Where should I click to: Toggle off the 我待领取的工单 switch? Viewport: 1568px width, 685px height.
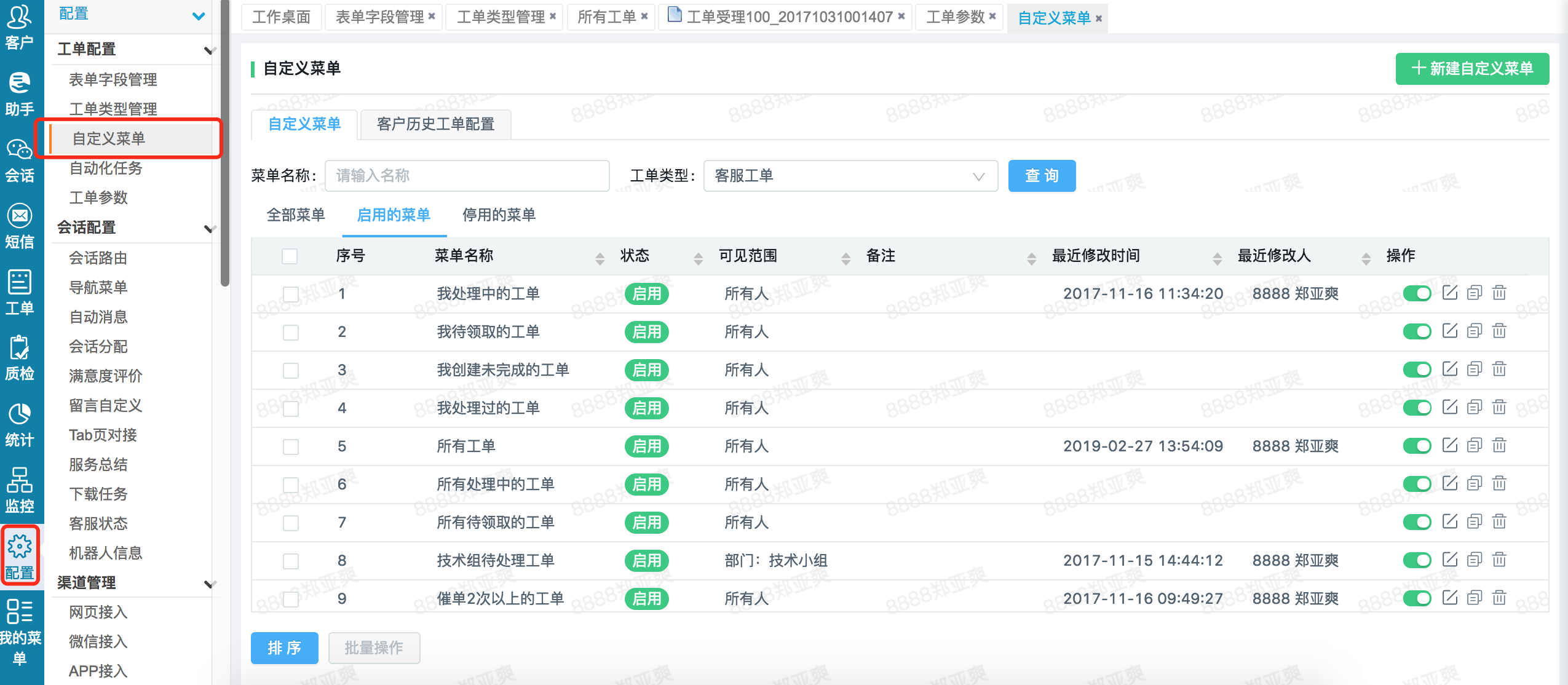1417,331
